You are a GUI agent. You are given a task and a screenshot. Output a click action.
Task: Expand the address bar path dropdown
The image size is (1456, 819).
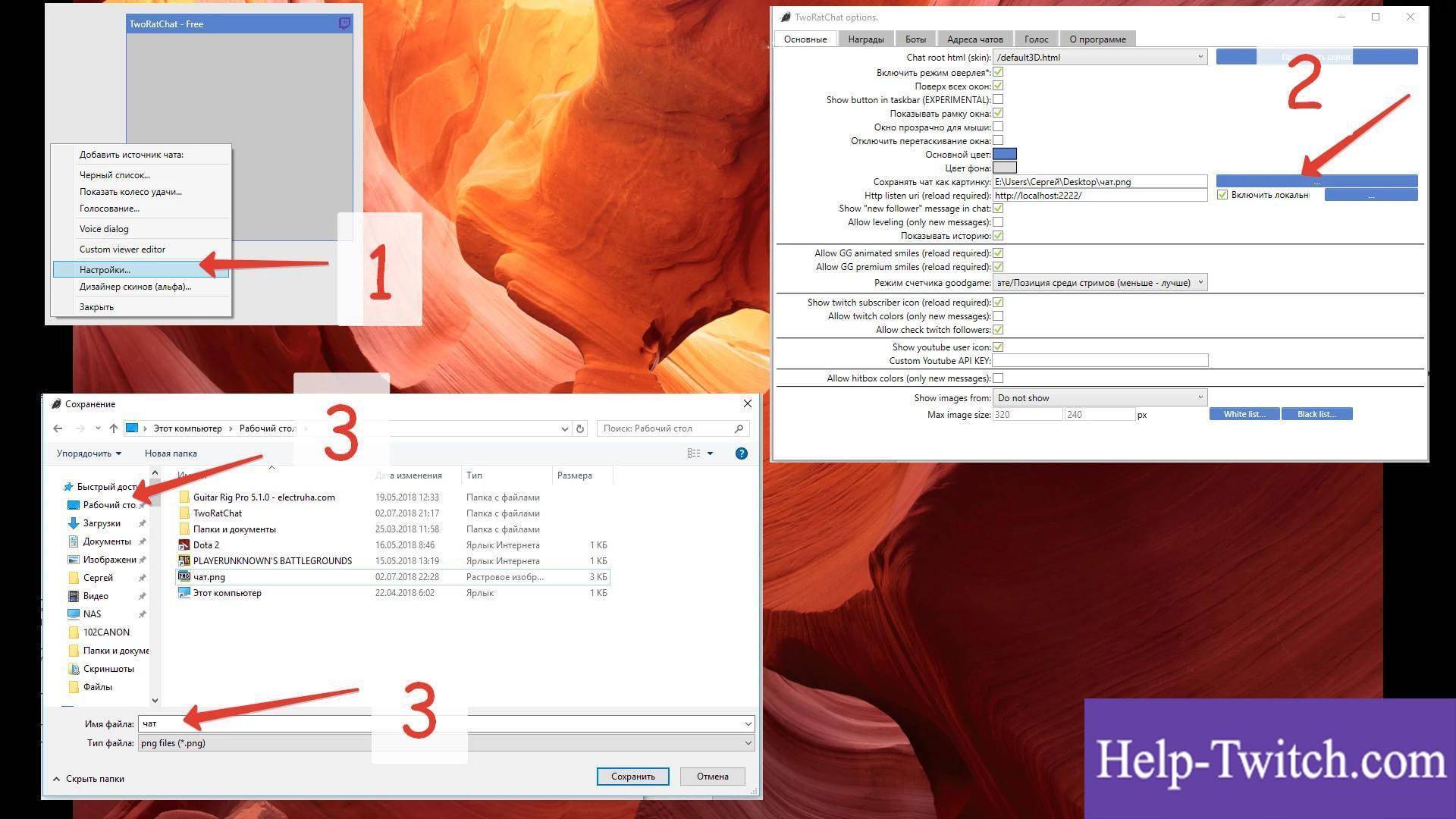tap(565, 428)
